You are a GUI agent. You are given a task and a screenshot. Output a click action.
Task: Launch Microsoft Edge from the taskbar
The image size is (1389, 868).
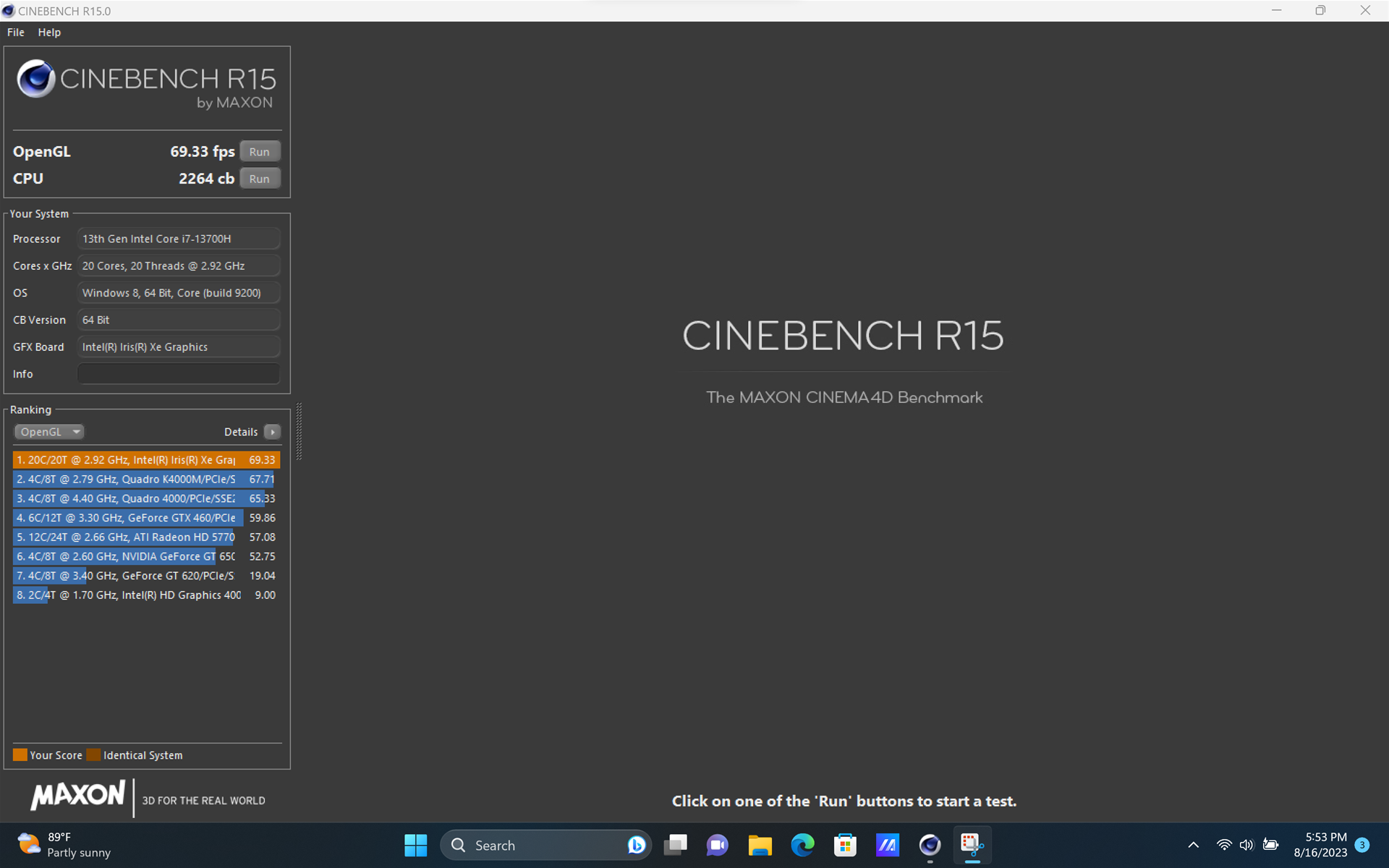coord(802,845)
